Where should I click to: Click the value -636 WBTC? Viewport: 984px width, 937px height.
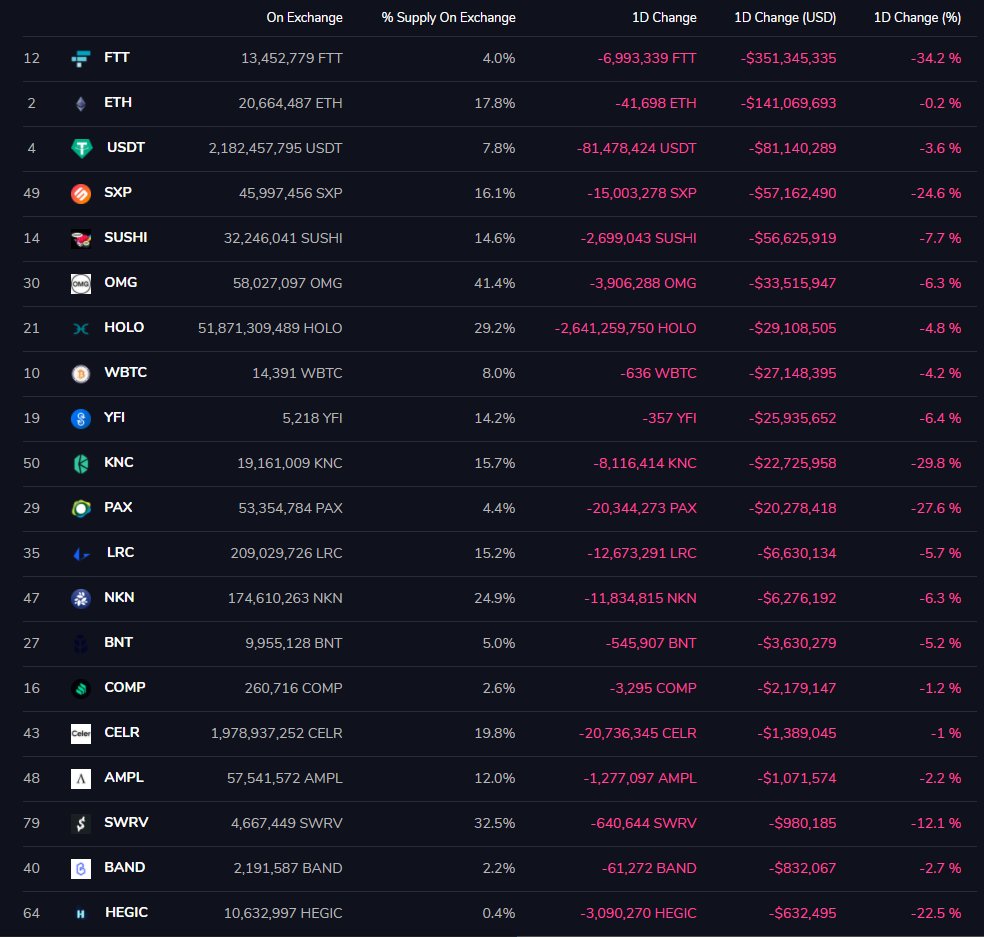click(x=658, y=373)
